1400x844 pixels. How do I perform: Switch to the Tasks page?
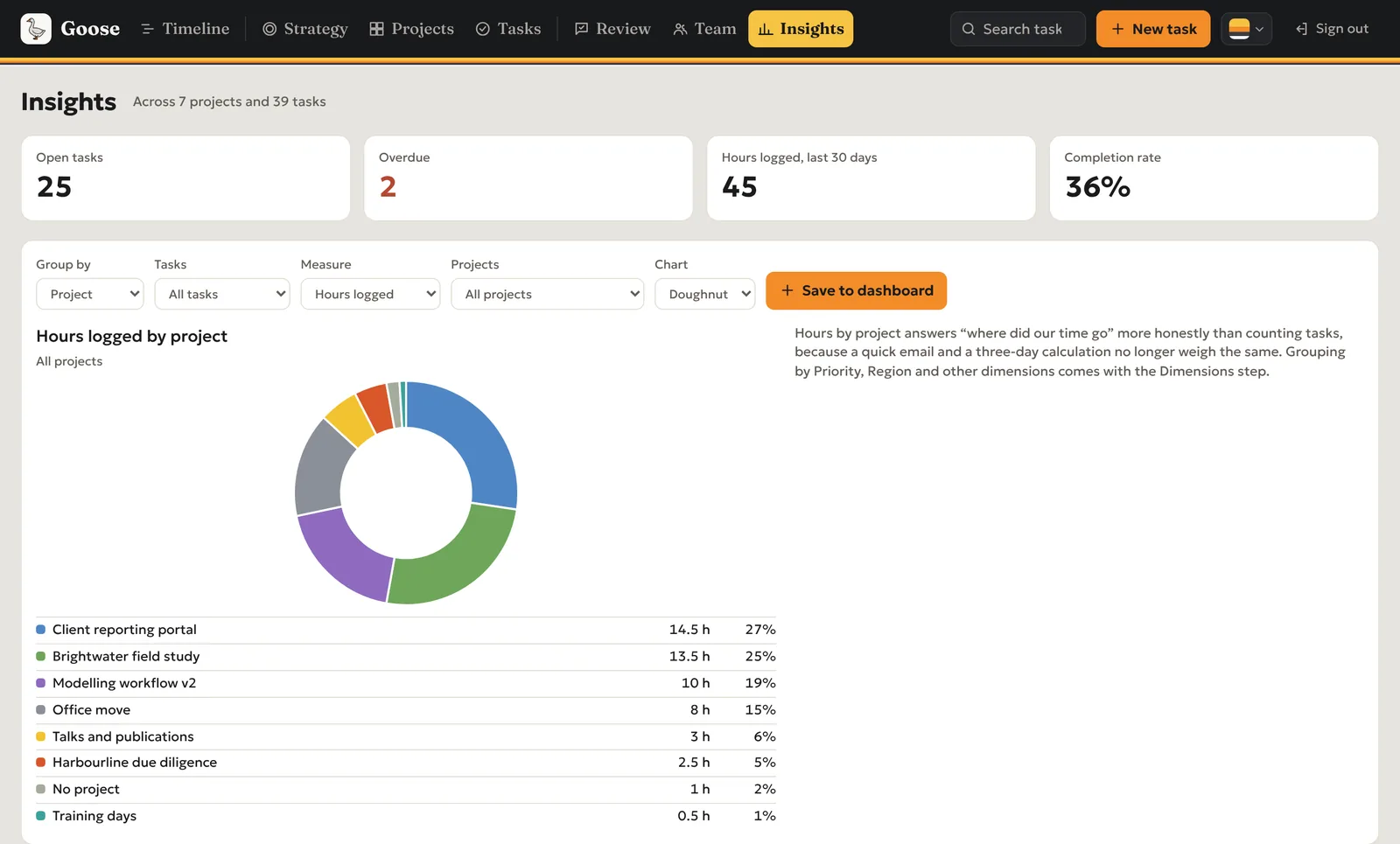pyautogui.click(x=508, y=29)
